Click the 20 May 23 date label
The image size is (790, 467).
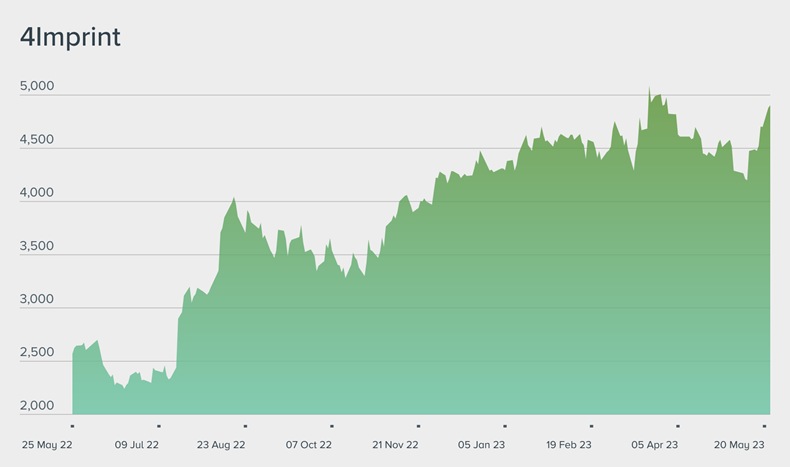coord(741,445)
